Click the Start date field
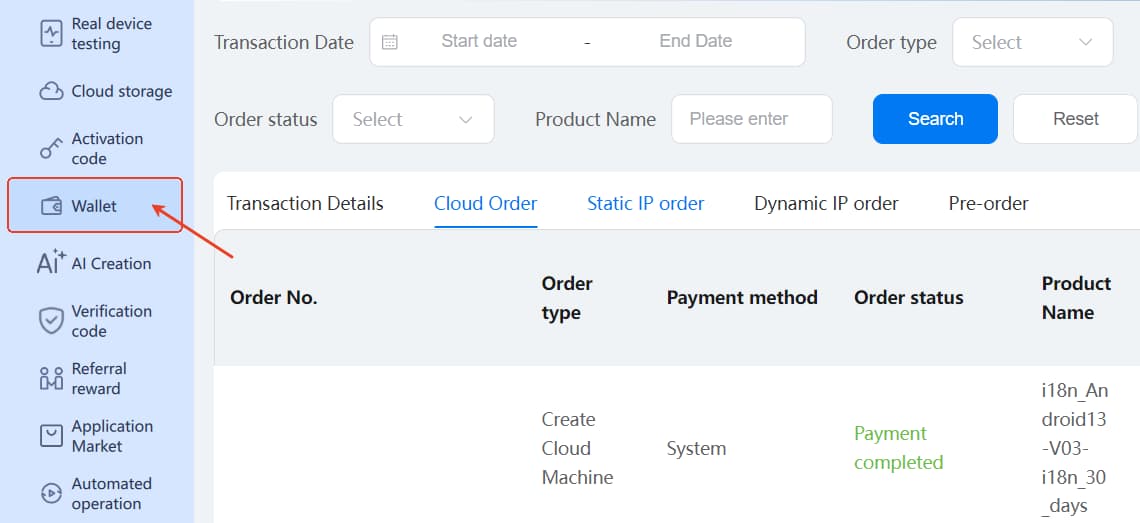The image size is (1140, 523). 479,41
